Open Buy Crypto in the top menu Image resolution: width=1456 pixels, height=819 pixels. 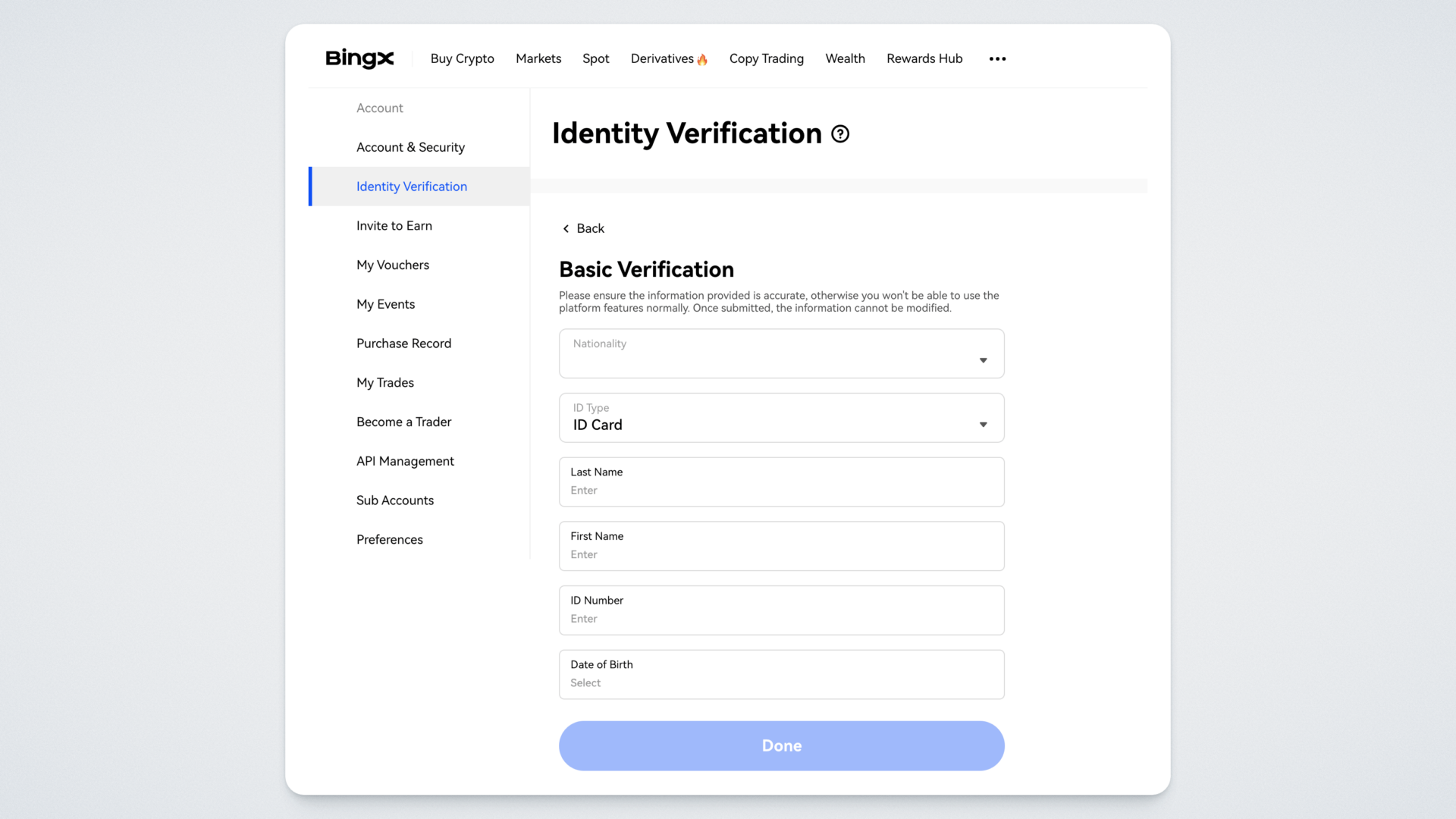[x=462, y=58]
